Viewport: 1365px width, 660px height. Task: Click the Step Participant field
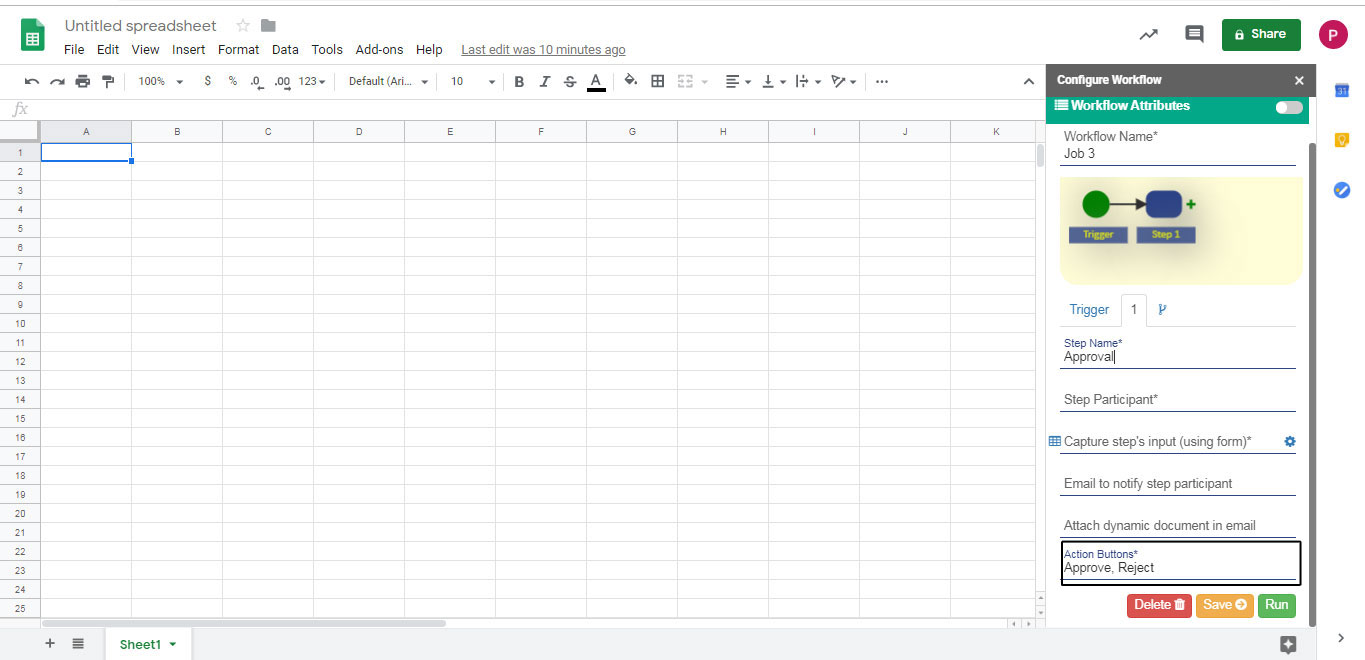(x=1178, y=399)
